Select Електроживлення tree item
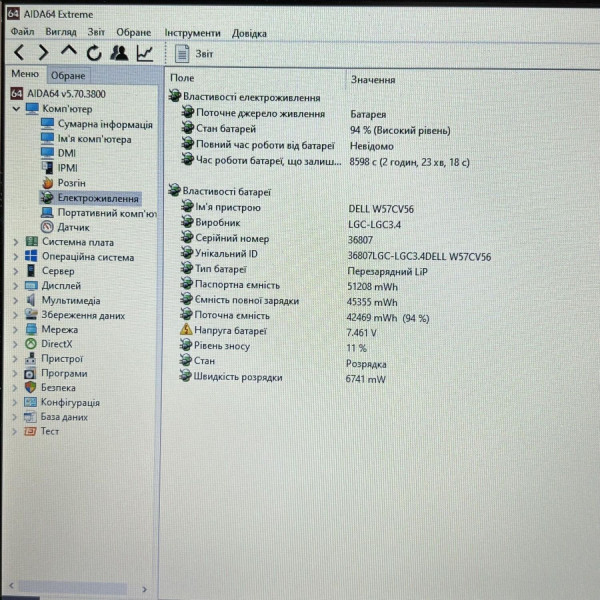600x600 pixels. (98, 198)
